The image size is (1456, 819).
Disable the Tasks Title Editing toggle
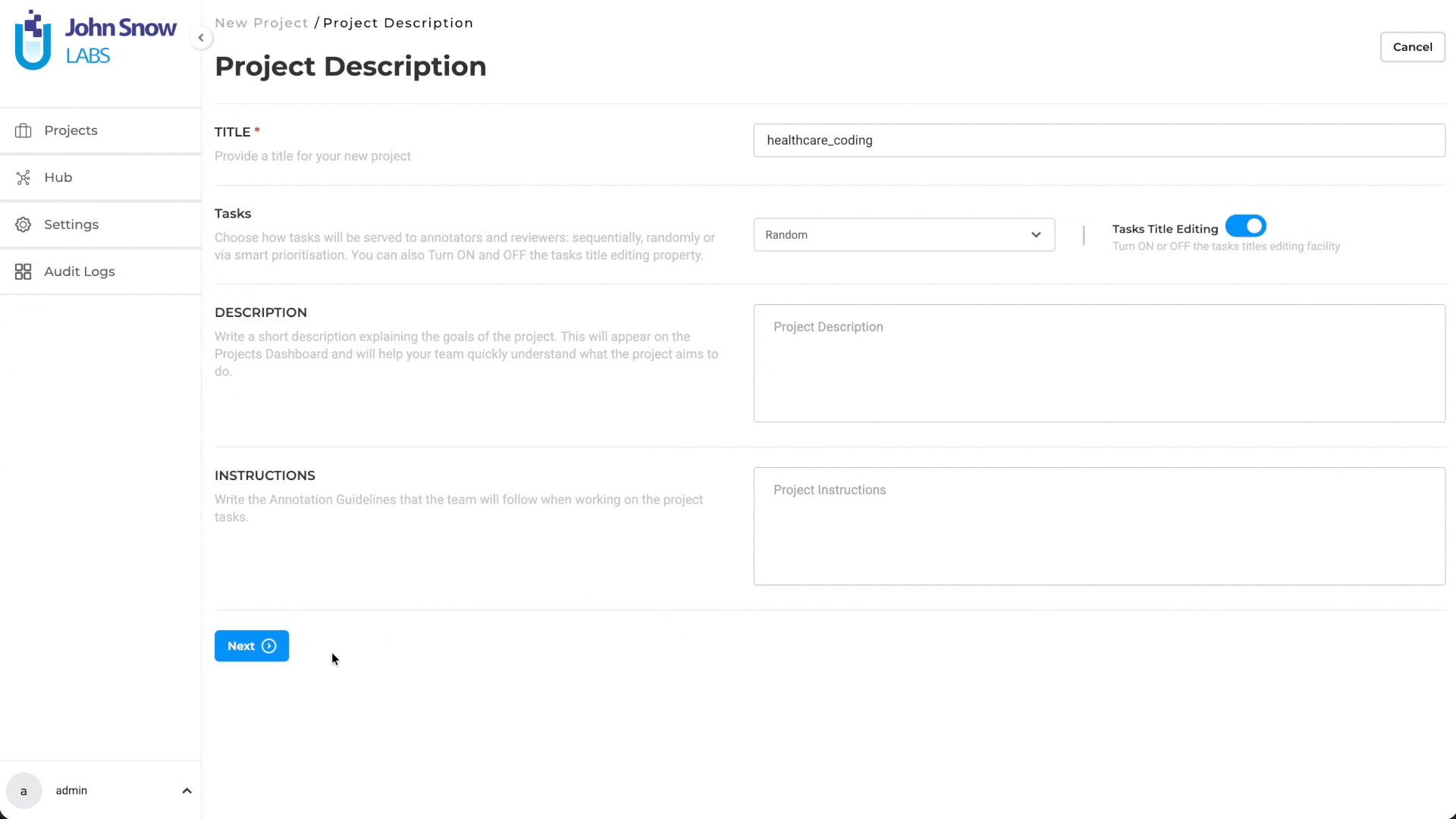click(1245, 225)
